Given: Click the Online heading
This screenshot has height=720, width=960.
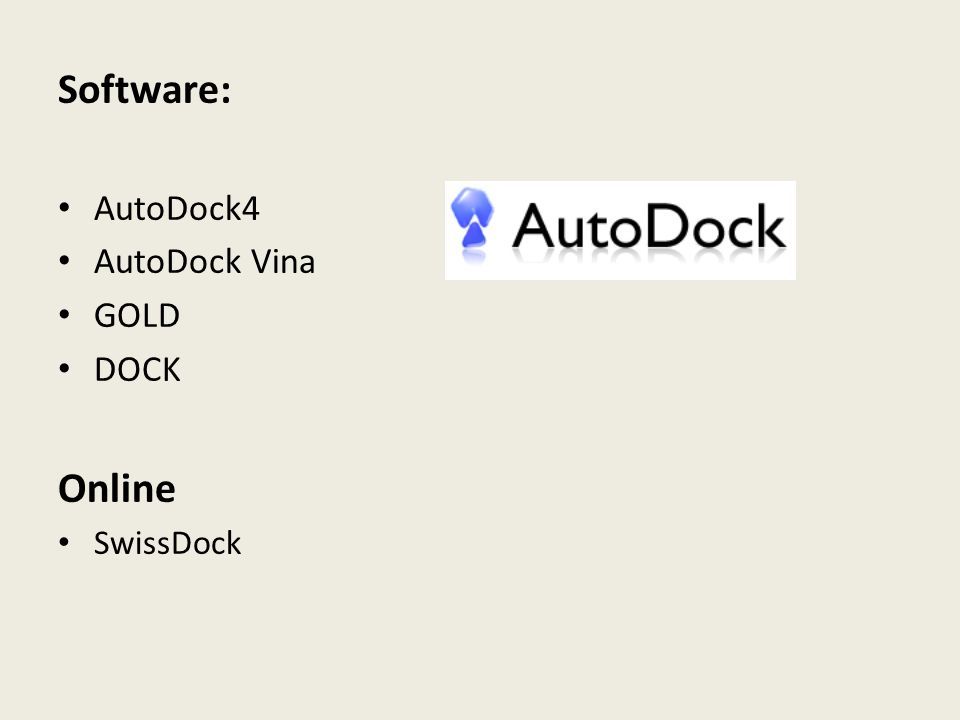Looking at the screenshot, I should tap(117, 489).
